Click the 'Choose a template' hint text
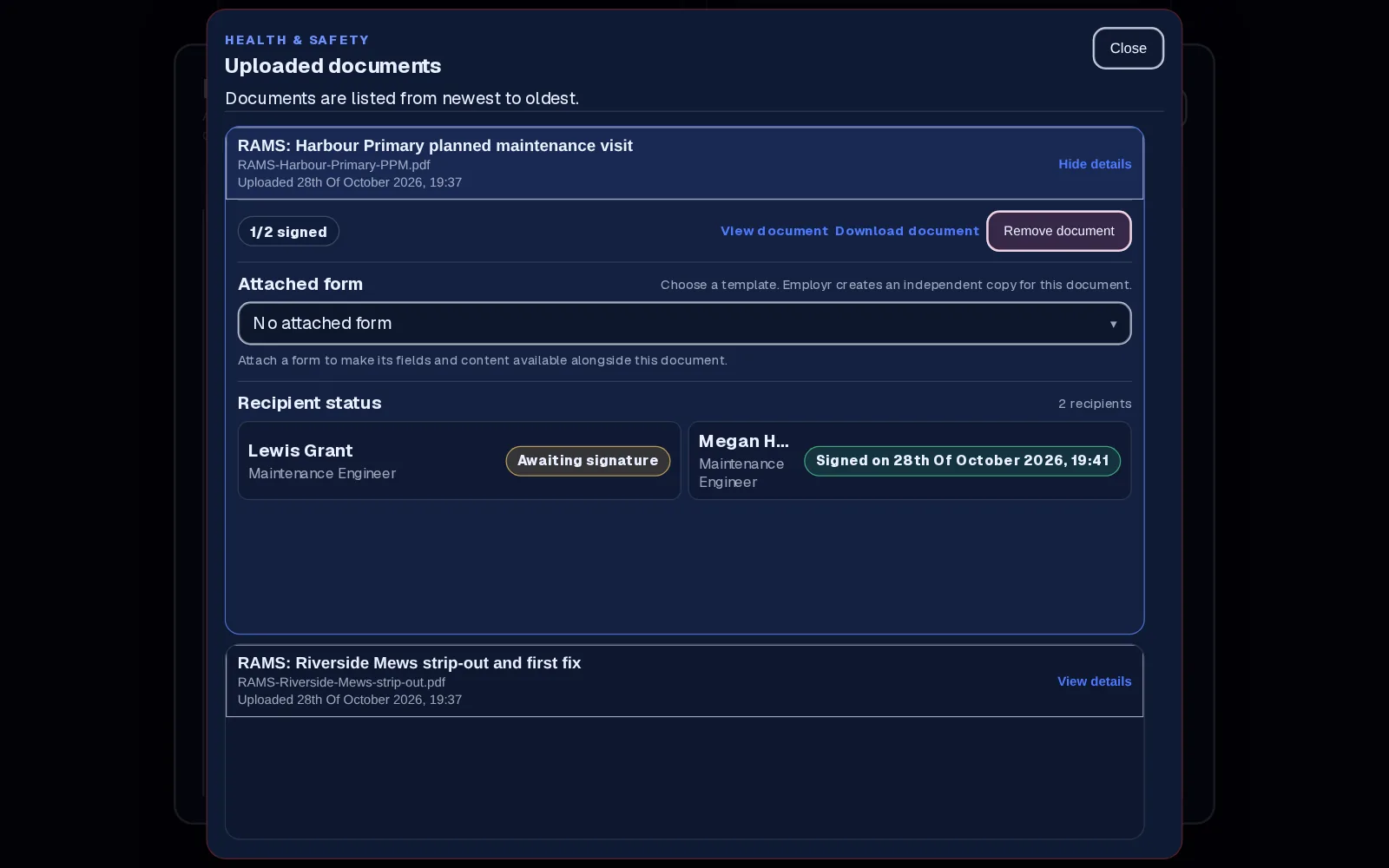Image resolution: width=1389 pixels, height=868 pixels. point(896,285)
